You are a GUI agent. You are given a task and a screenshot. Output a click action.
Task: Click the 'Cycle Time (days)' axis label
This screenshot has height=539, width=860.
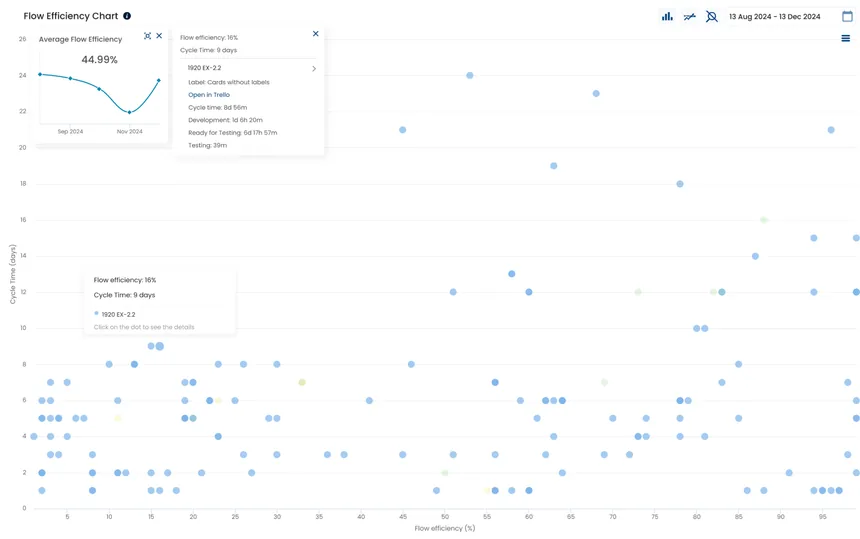[12, 274]
